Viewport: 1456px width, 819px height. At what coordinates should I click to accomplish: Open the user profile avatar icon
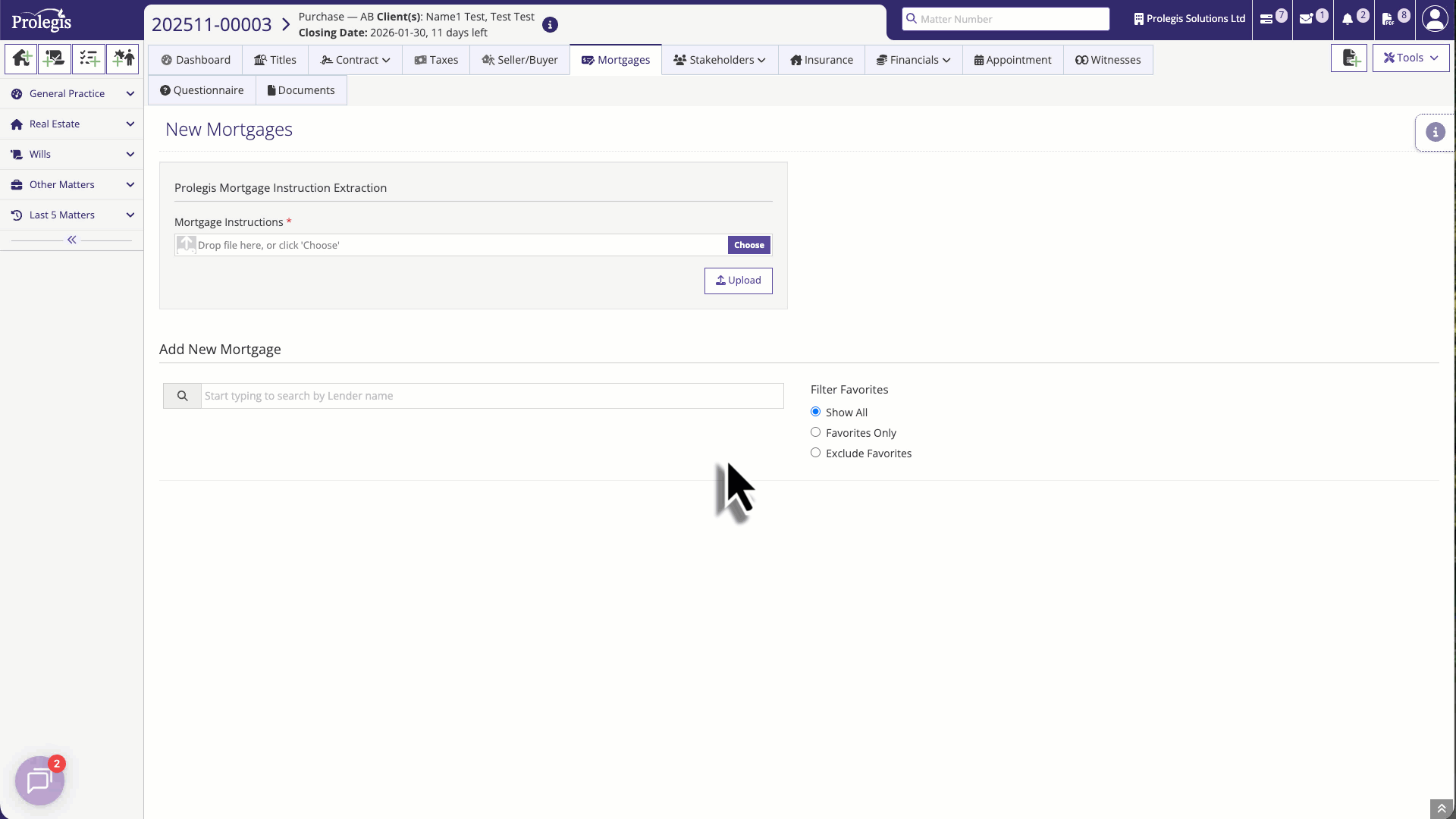pos(1436,18)
